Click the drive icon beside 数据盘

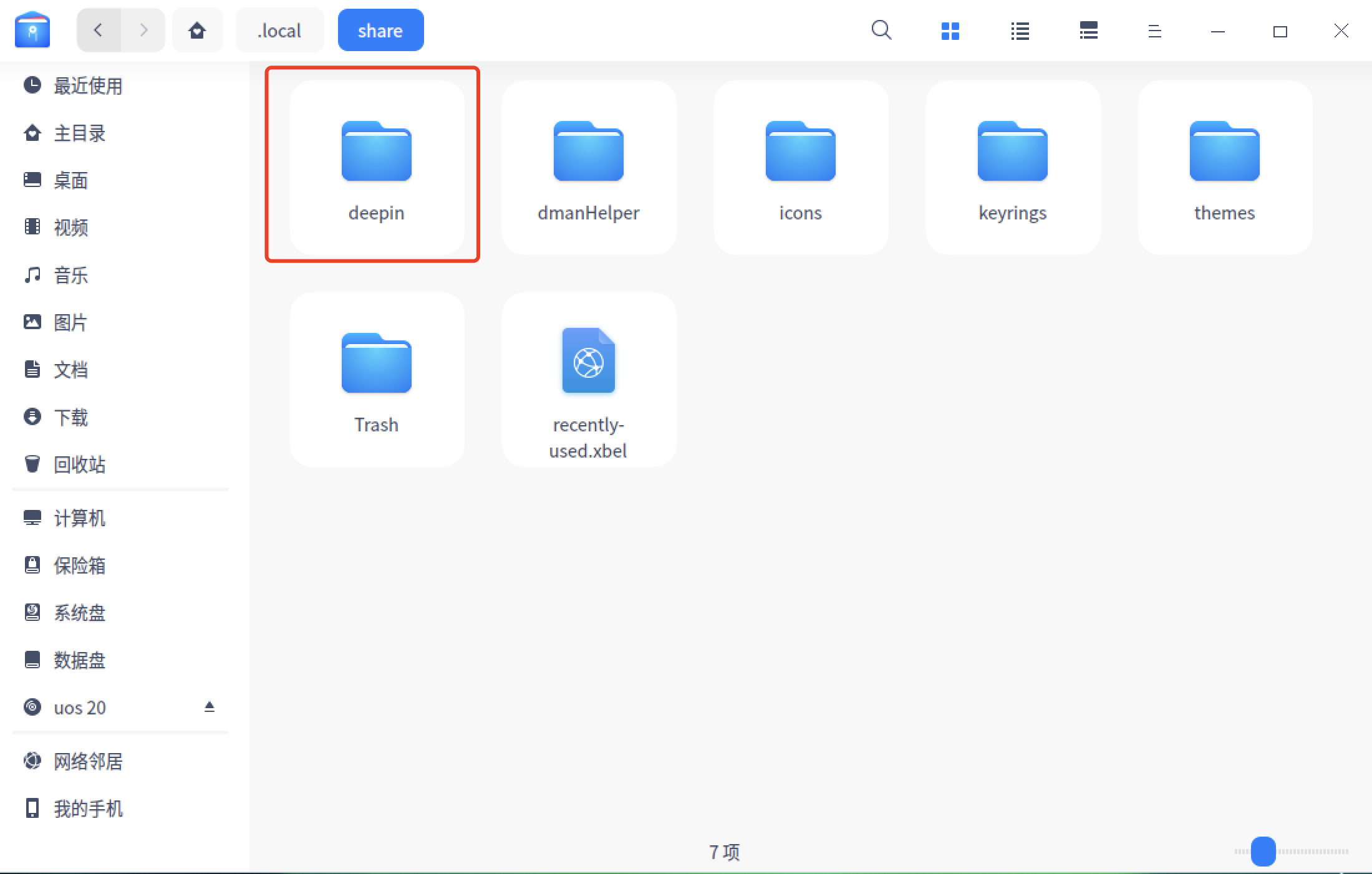pos(32,660)
